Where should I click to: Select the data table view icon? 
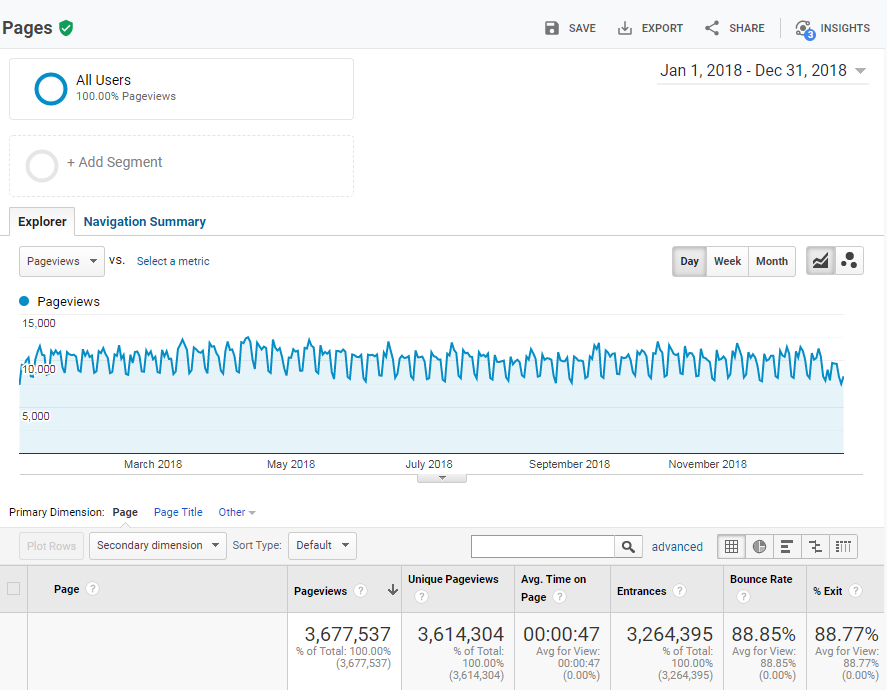[x=731, y=546]
